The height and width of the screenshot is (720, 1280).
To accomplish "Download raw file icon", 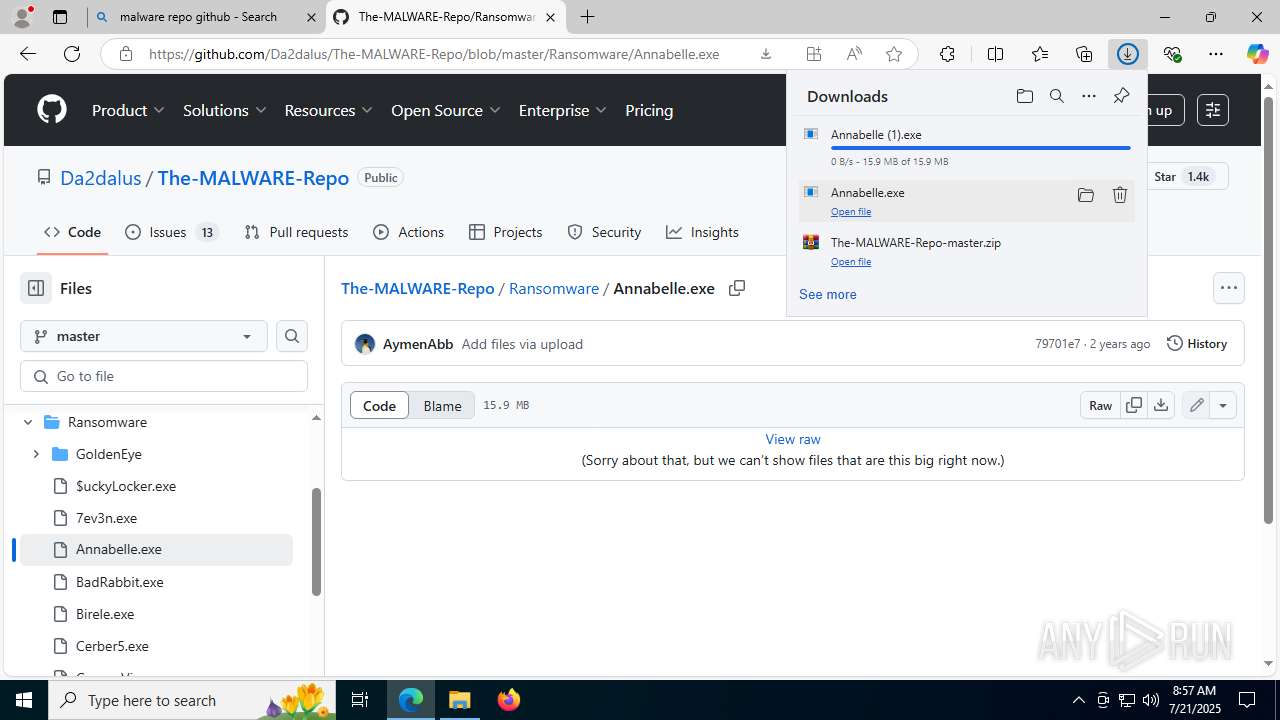I will tap(1161, 405).
